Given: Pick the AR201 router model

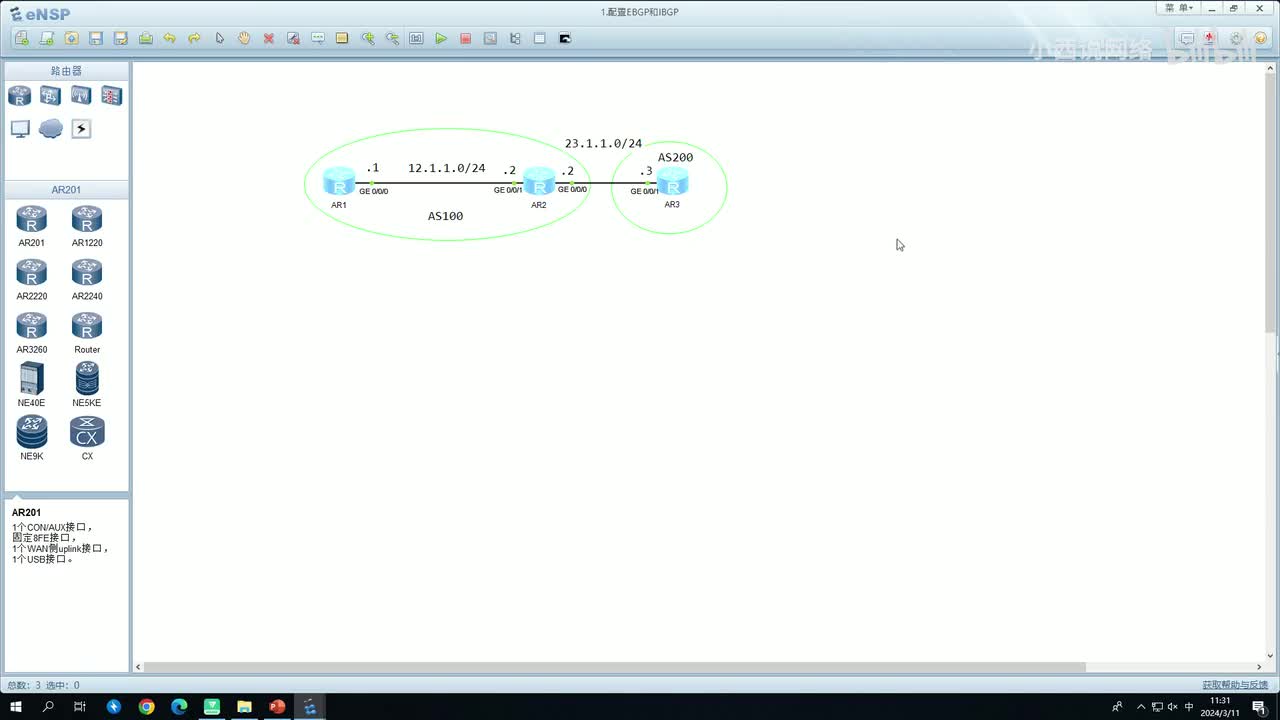Looking at the screenshot, I should click(31, 226).
